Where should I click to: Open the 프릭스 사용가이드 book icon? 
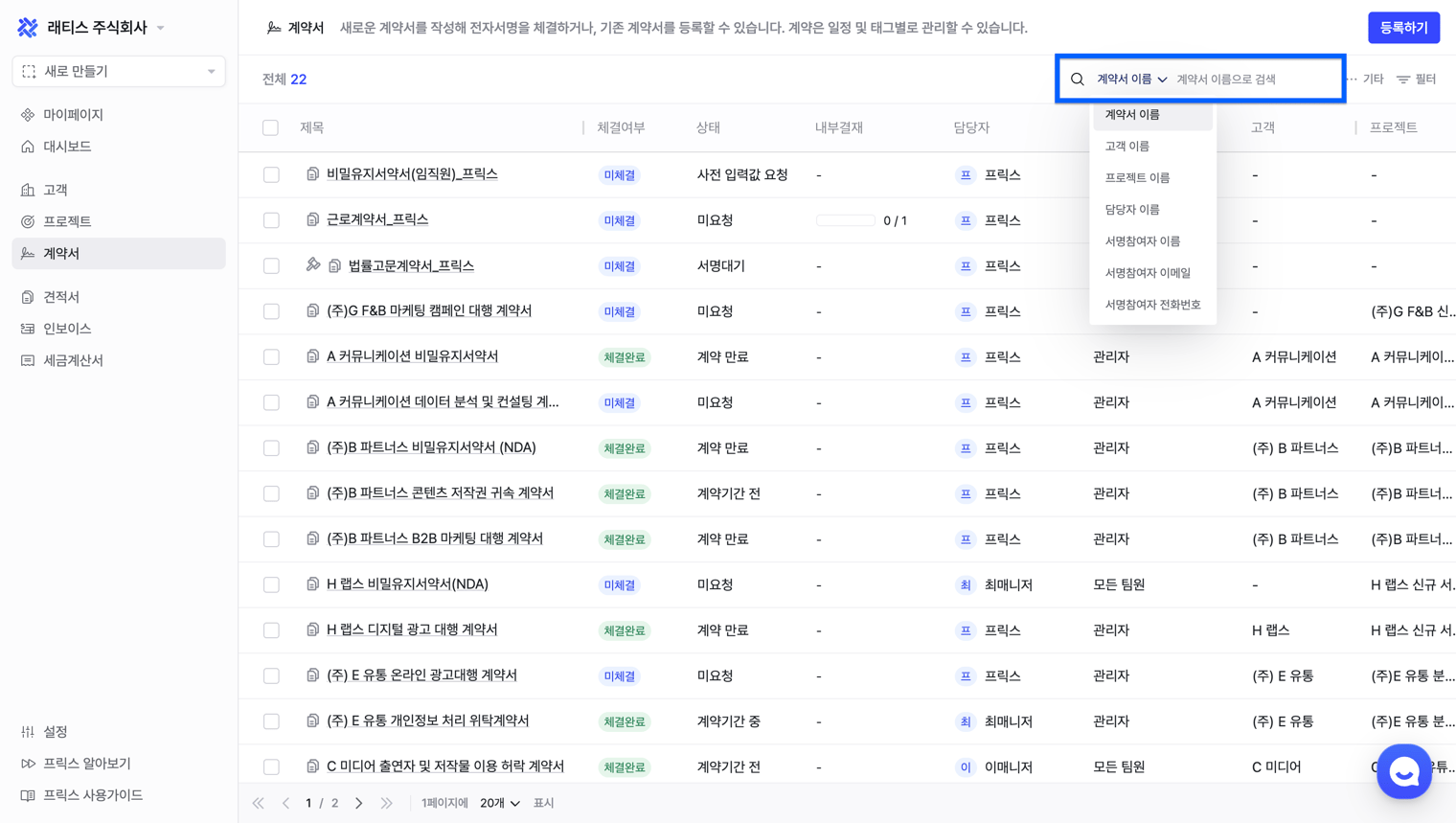point(28,795)
